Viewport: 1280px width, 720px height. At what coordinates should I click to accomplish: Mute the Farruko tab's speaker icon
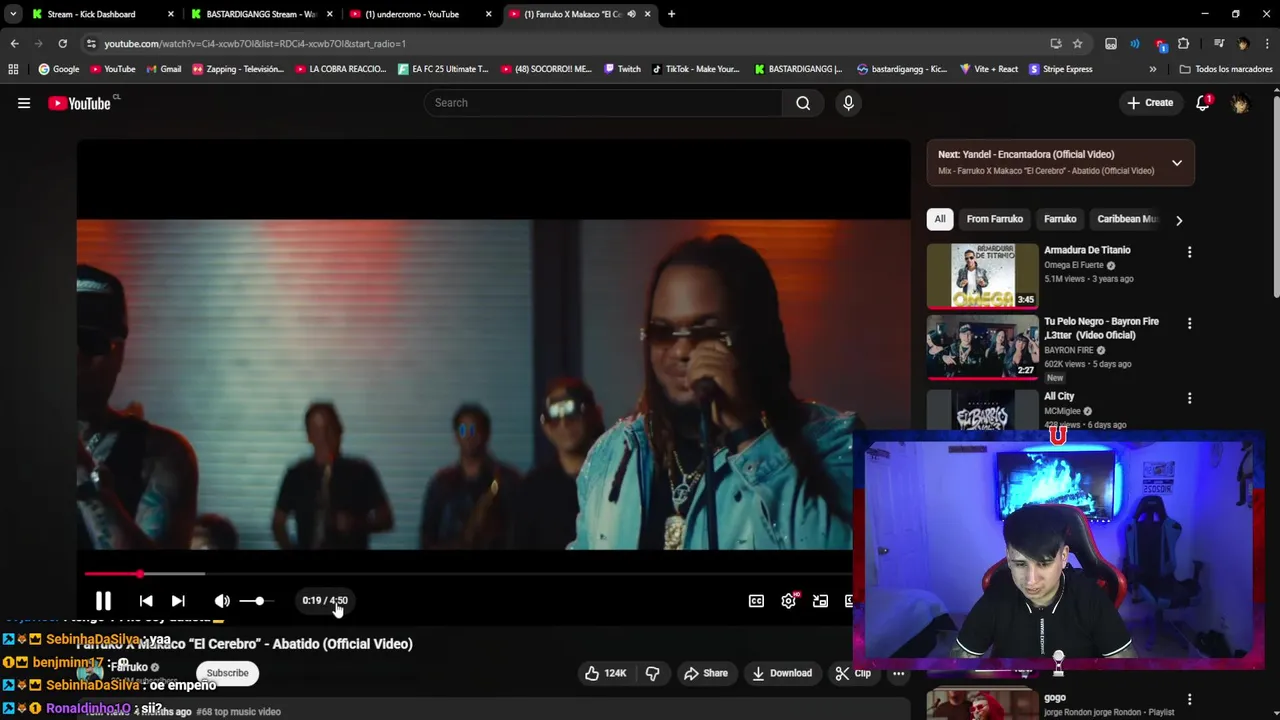[x=631, y=14]
